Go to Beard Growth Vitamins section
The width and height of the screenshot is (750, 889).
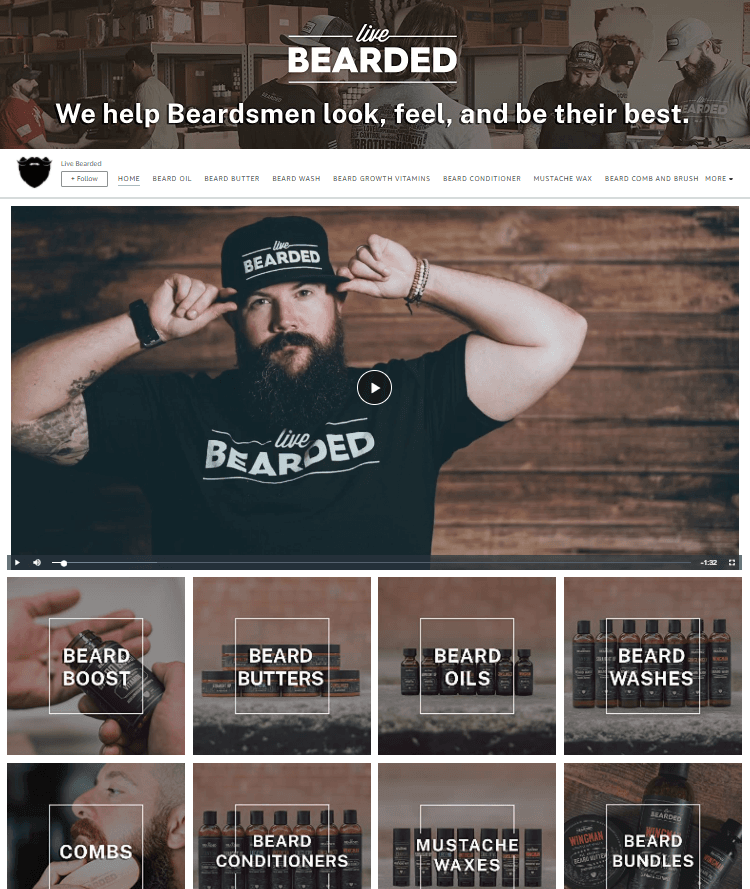382,179
